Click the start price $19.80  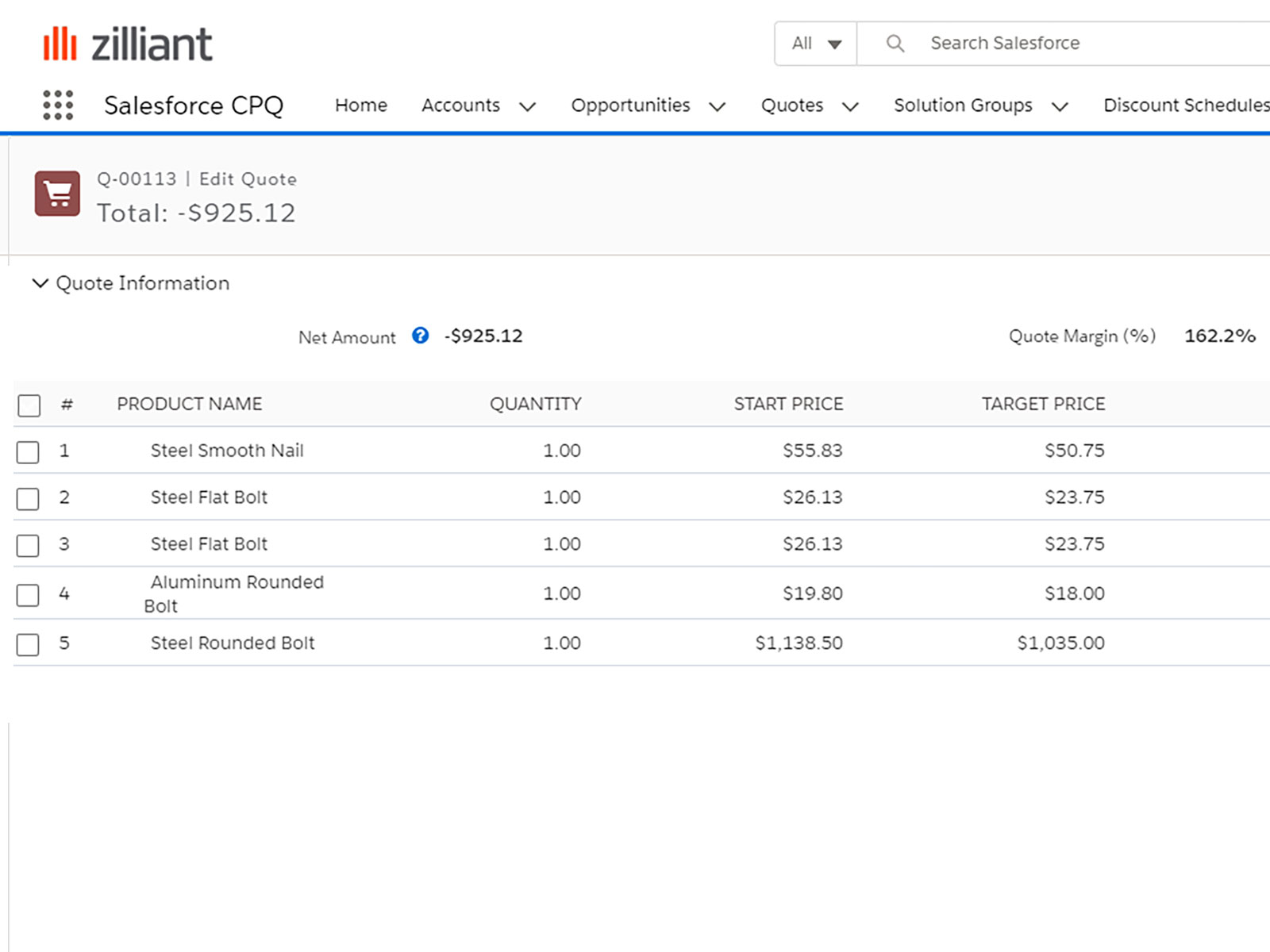point(813,593)
